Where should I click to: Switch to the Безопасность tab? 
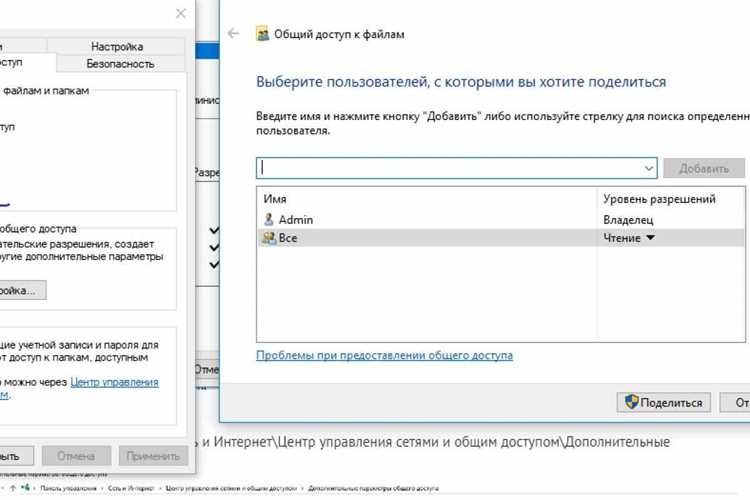click(120, 64)
